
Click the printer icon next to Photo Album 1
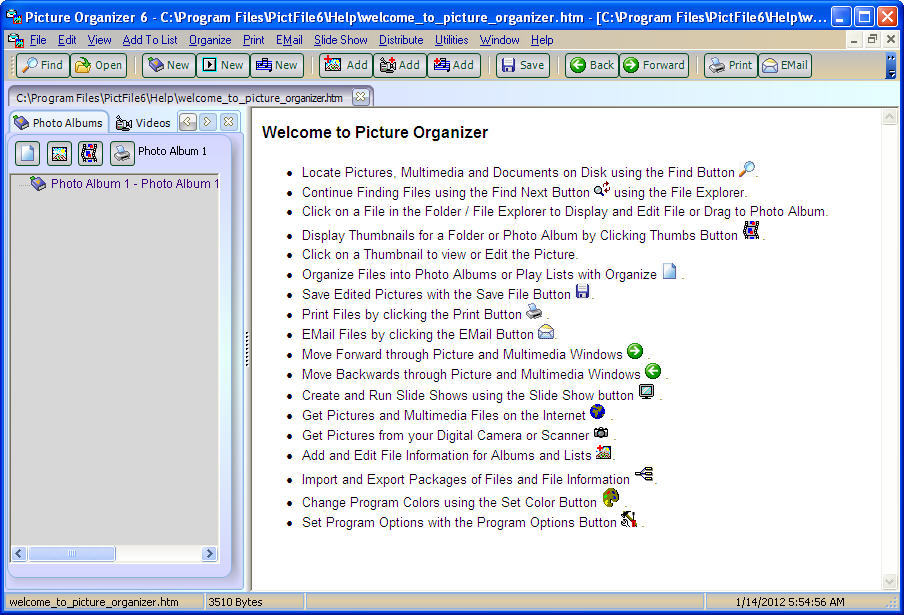[121, 152]
